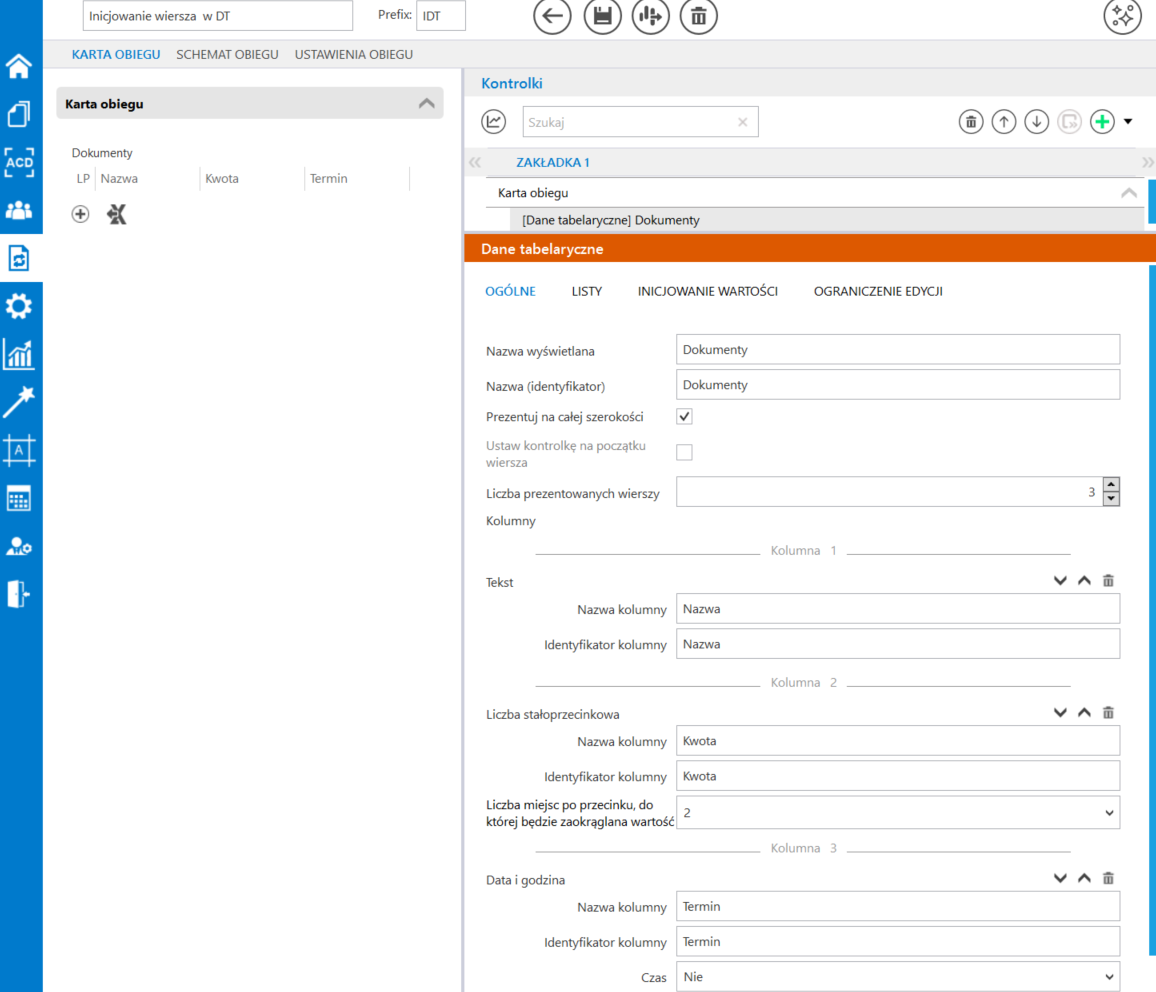Decrease the 'Liczba prezentowanych wierszy' value

click(1111, 498)
